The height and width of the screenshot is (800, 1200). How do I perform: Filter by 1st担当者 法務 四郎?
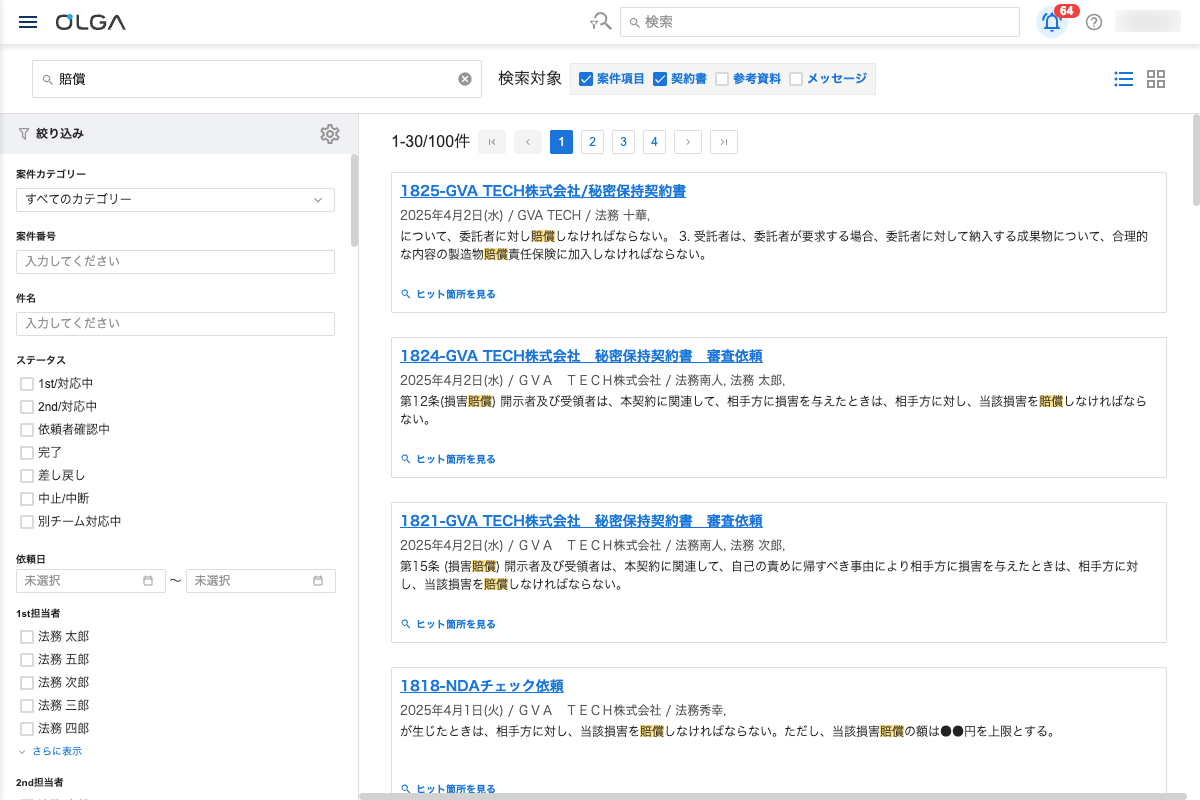click(x=27, y=729)
